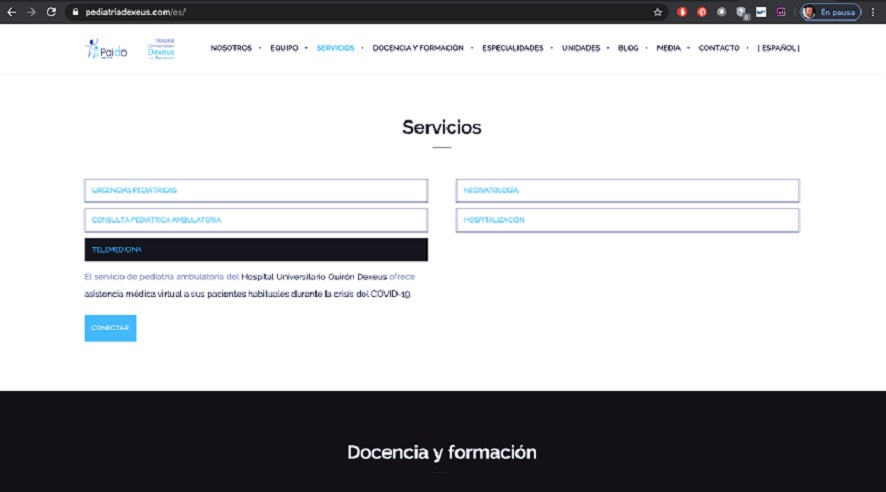Image resolution: width=886 pixels, height=492 pixels.
Task: Click the padlock site security icon
Action: [73, 12]
